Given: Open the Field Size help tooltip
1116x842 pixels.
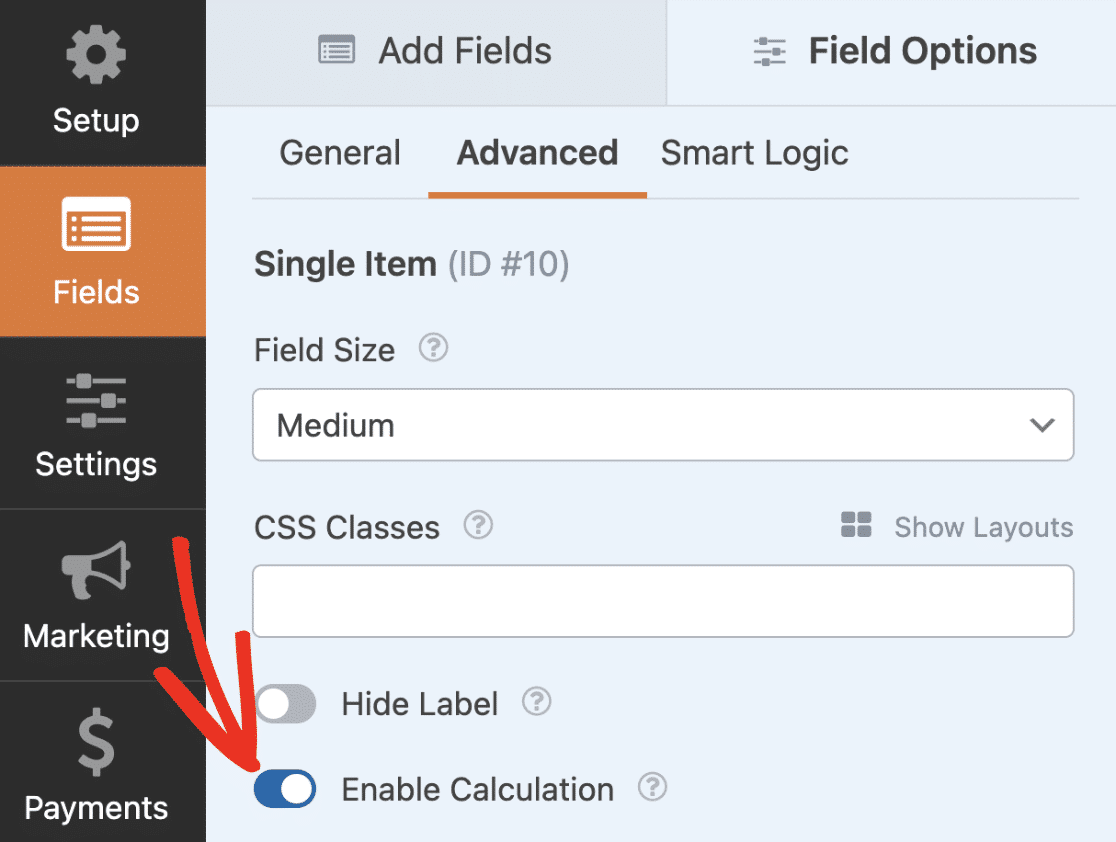Looking at the screenshot, I should click(433, 349).
